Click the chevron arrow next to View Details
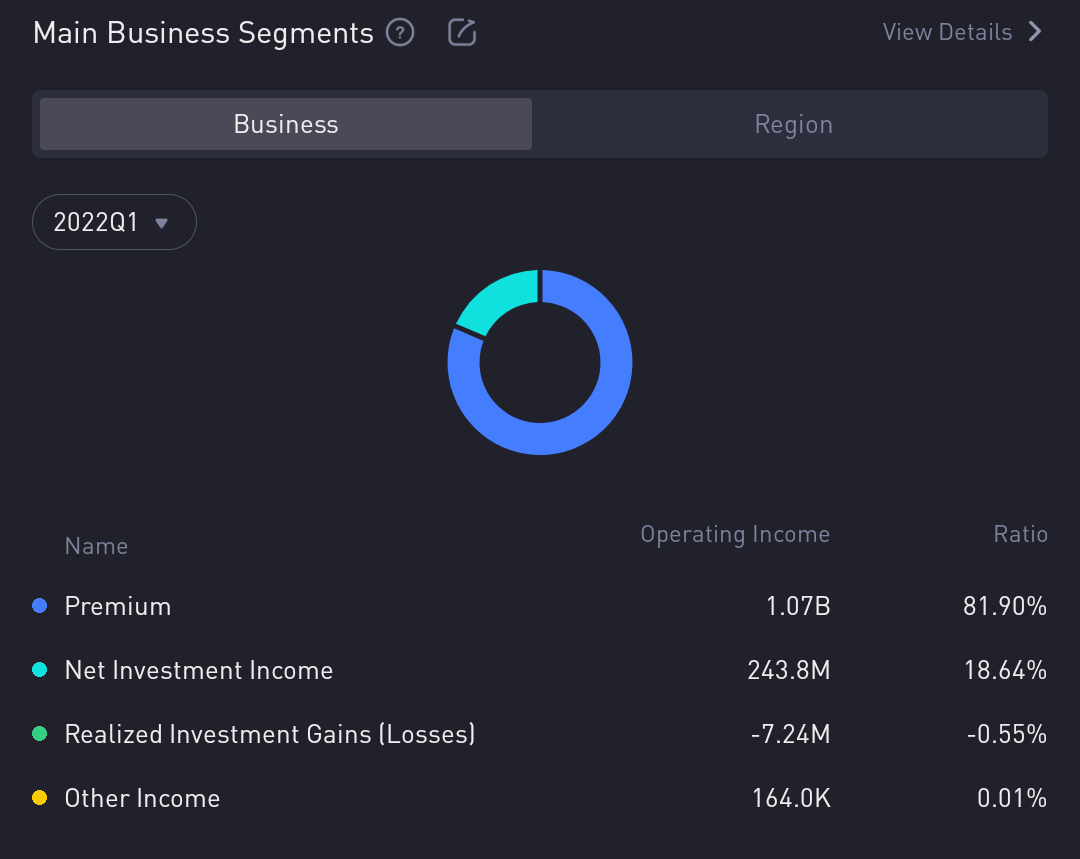This screenshot has width=1080, height=859. click(x=1035, y=32)
